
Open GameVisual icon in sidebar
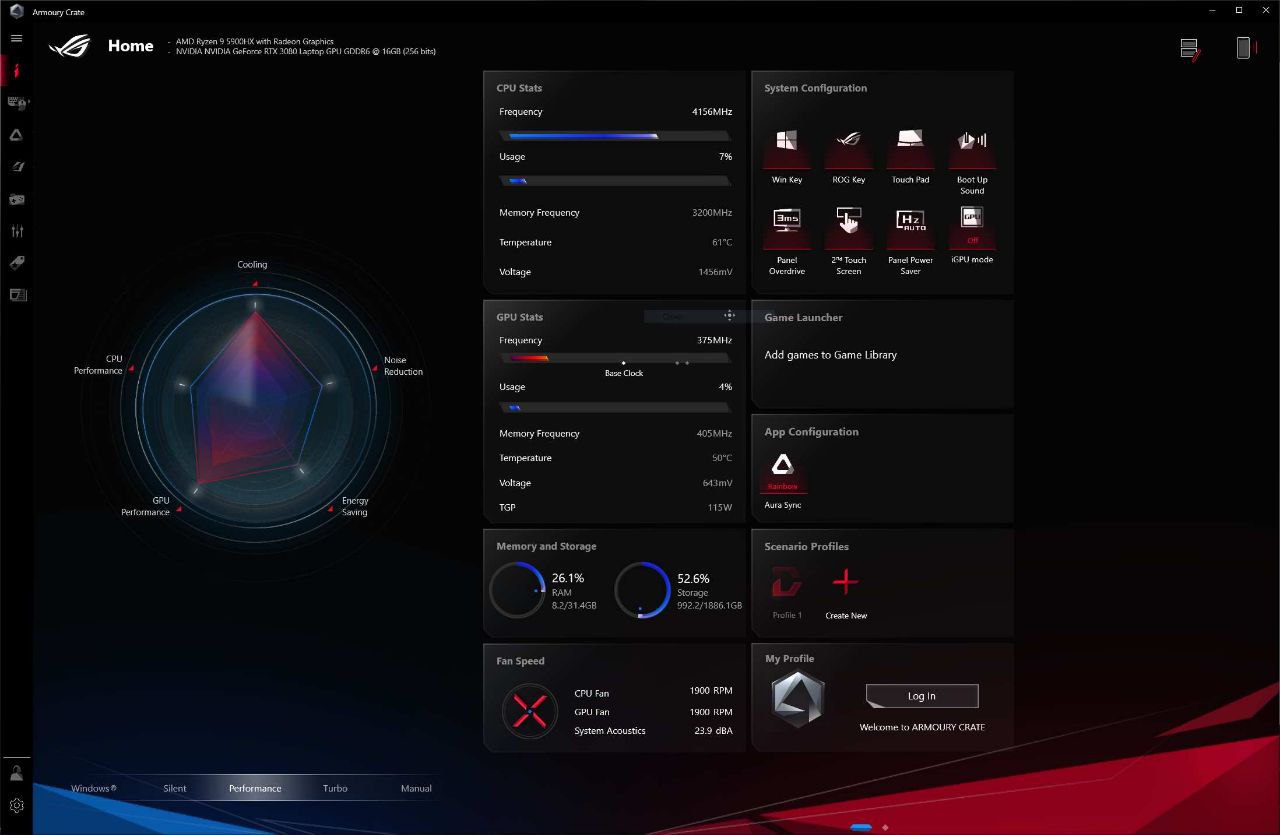[x=17, y=167]
